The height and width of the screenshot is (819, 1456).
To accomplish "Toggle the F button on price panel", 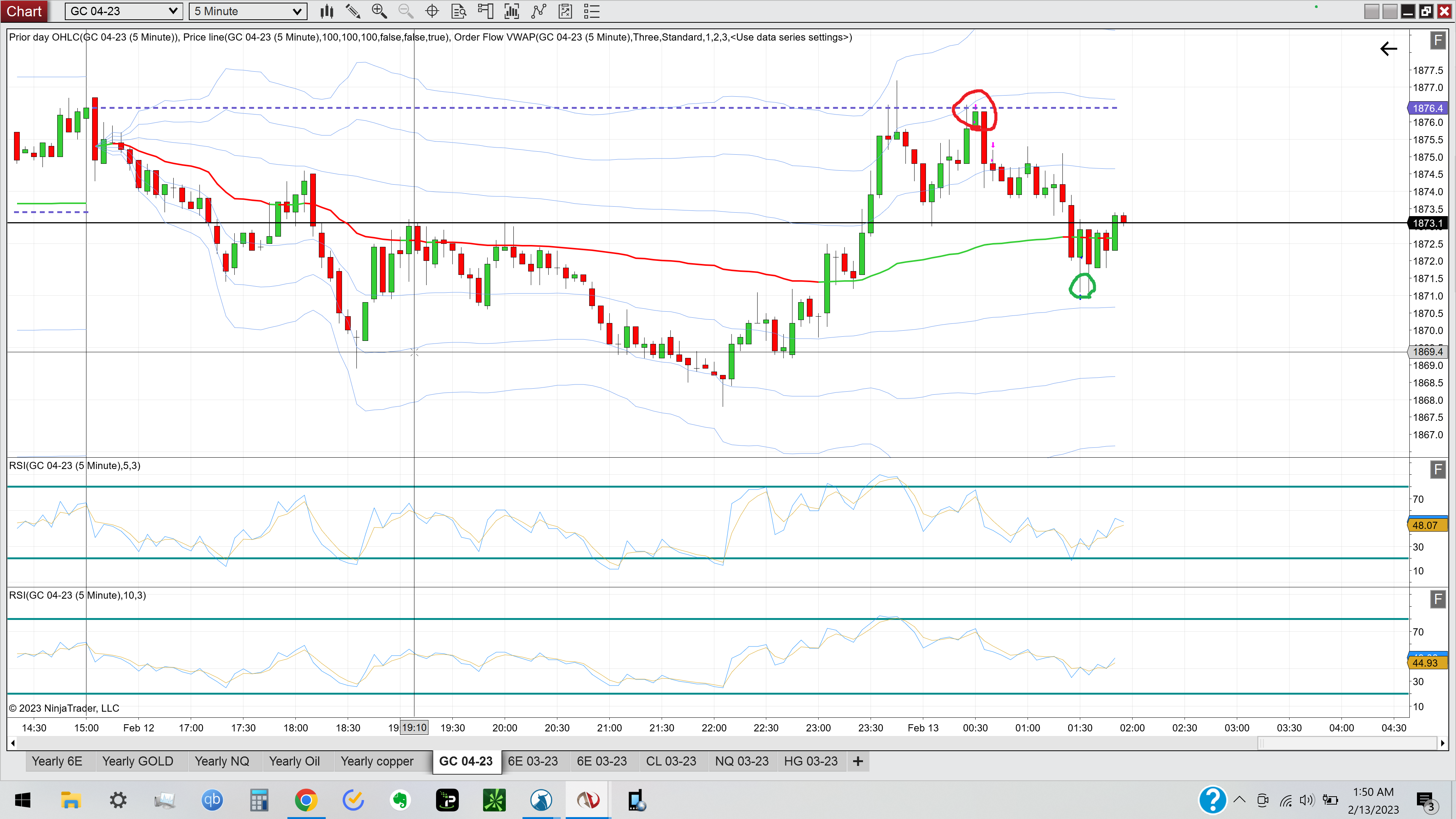I will coord(1438,41).
